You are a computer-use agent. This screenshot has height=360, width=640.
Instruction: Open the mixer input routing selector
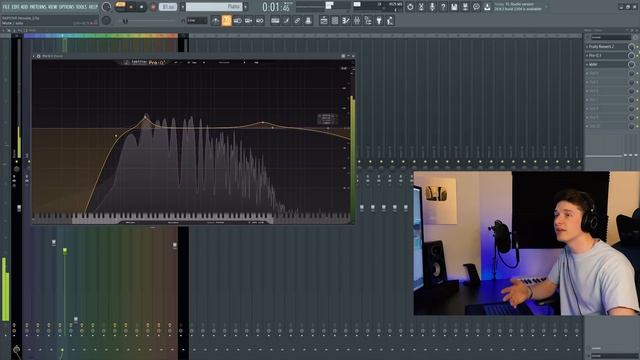click(611, 37)
